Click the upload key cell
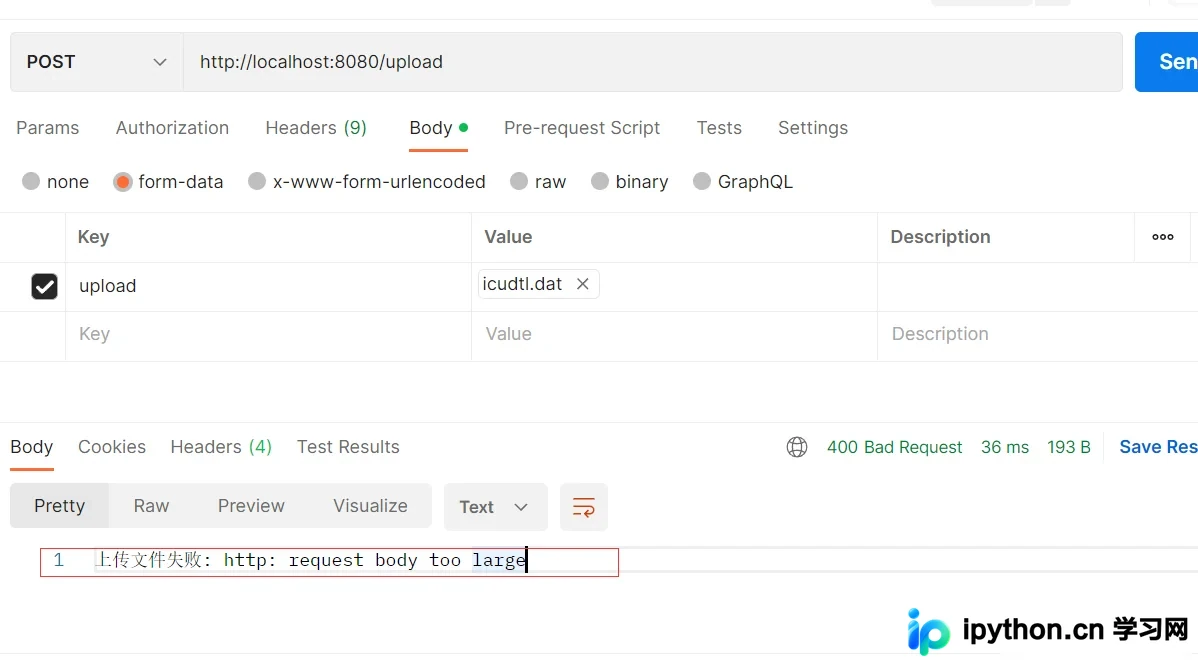 pos(268,287)
